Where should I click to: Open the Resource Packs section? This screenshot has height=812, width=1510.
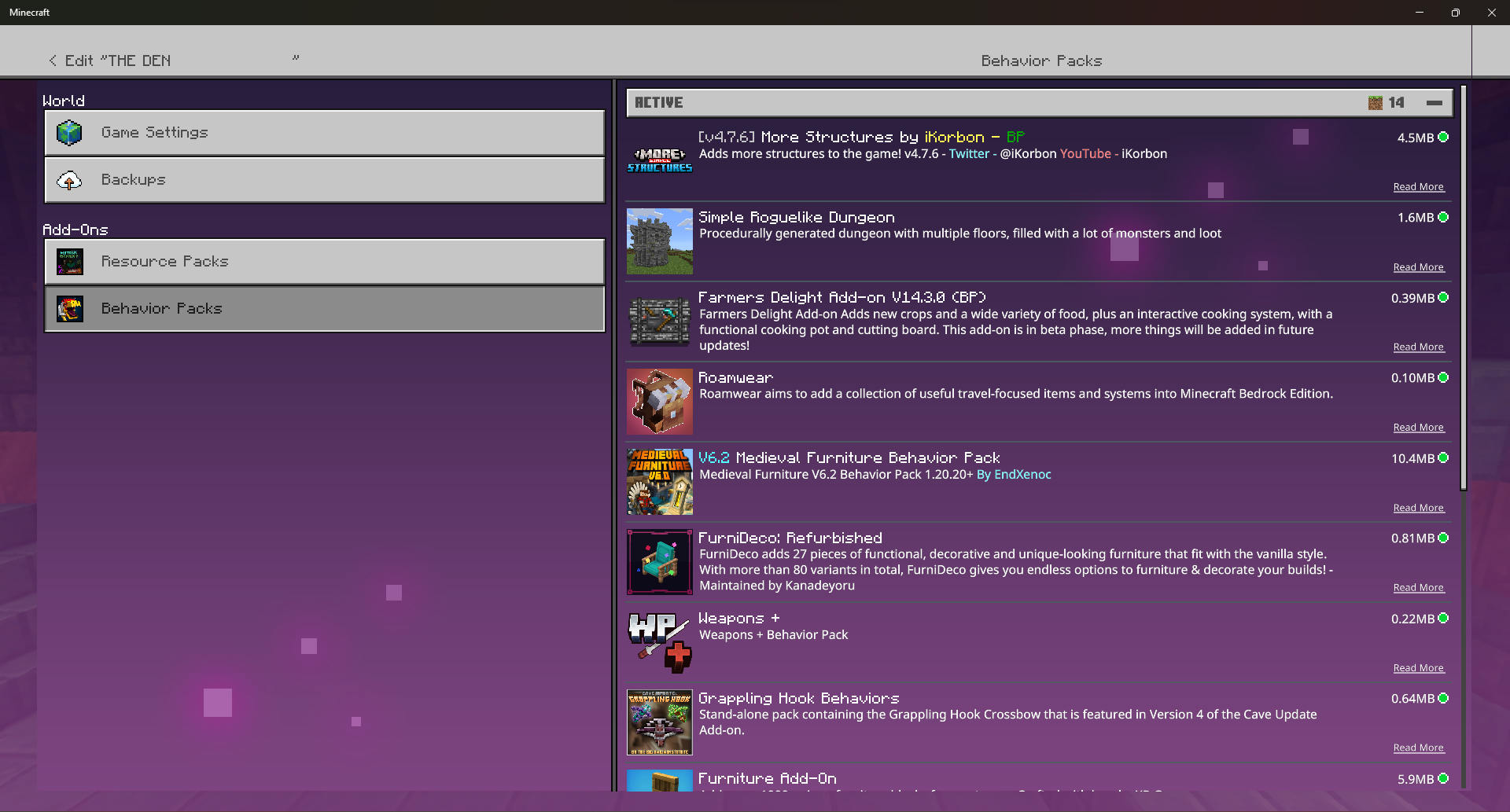click(x=325, y=262)
